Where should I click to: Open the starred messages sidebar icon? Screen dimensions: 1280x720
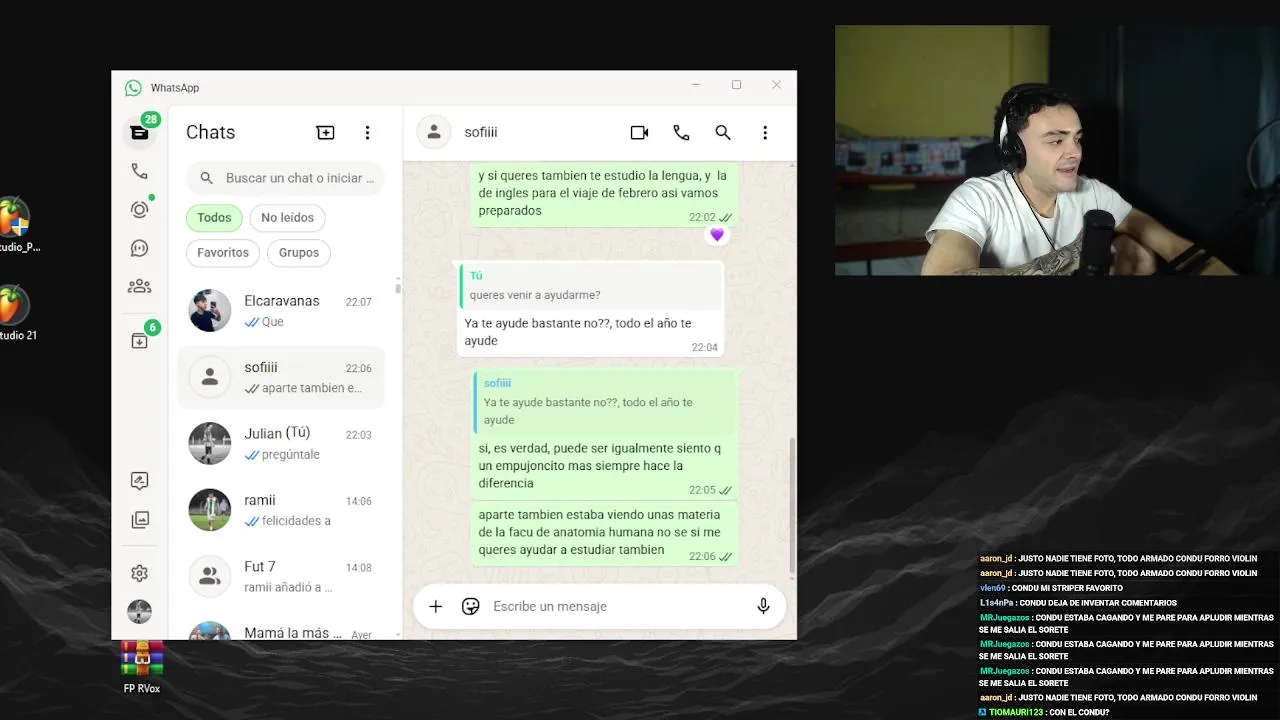pos(139,481)
